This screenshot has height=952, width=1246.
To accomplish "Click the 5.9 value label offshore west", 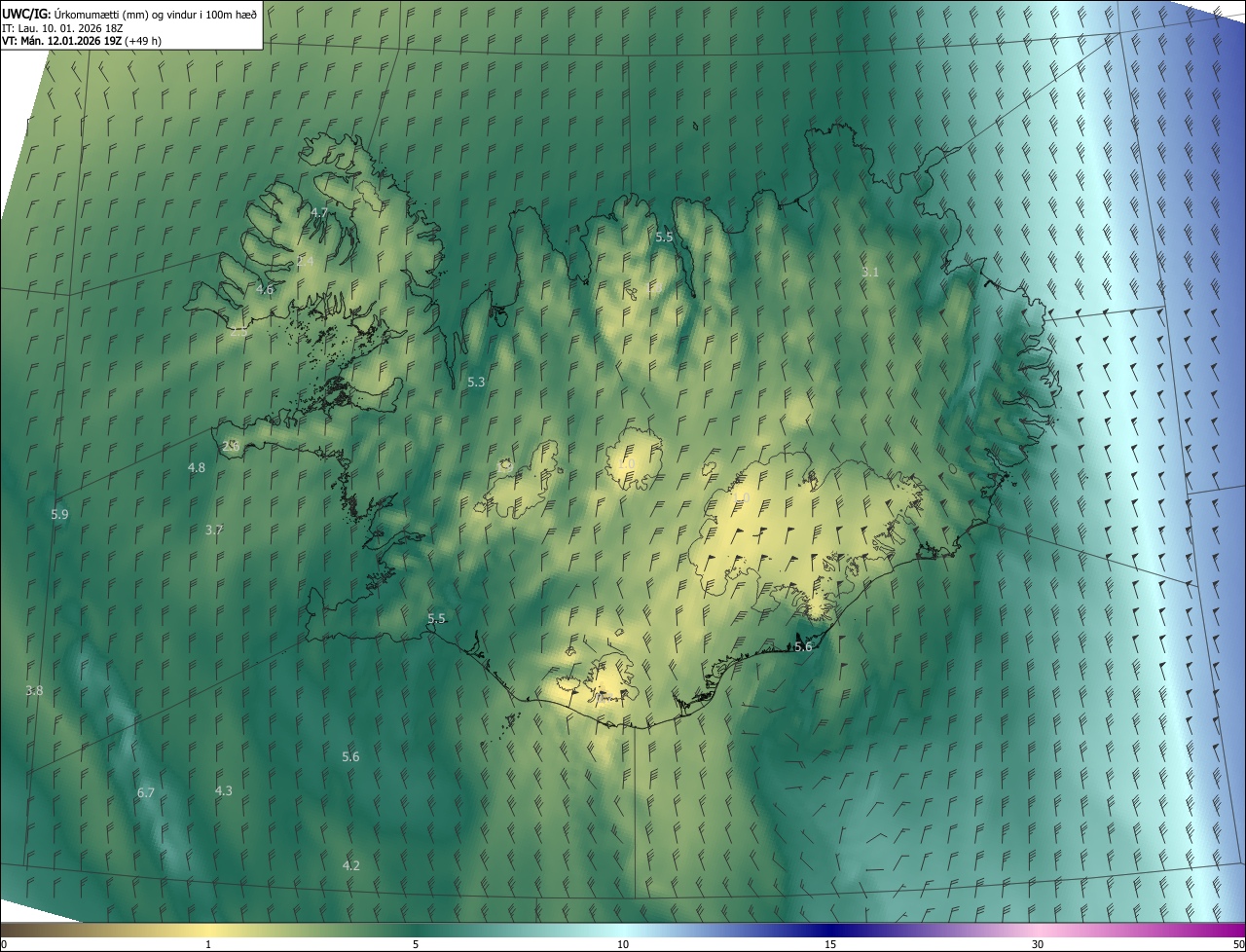I will (x=59, y=514).
